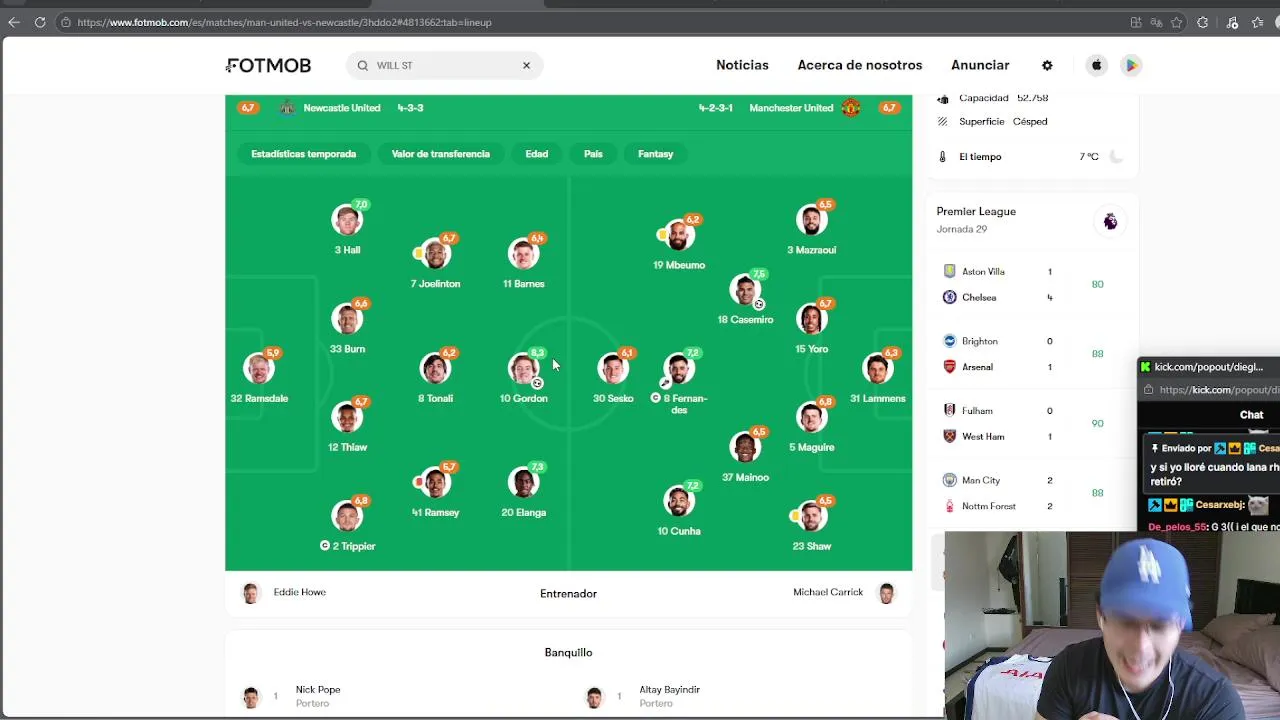Select the Fantasy filter chip

pos(656,154)
